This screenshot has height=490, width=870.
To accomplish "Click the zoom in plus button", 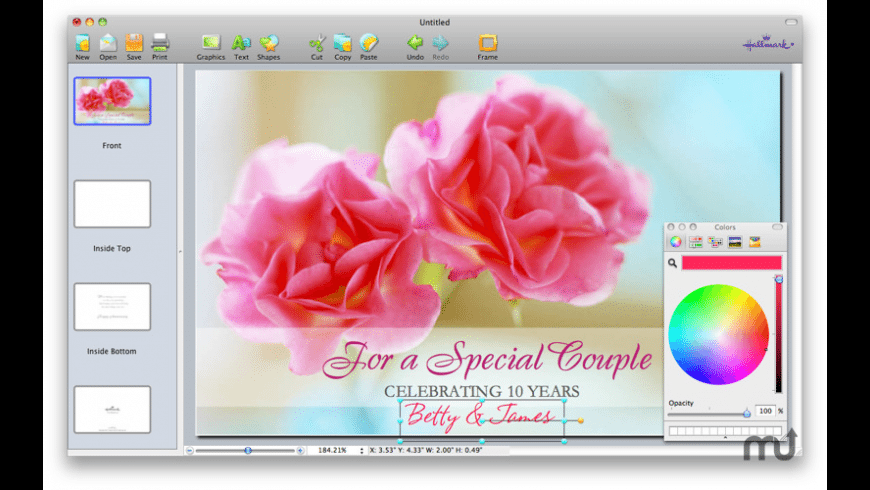I will click(x=300, y=451).
